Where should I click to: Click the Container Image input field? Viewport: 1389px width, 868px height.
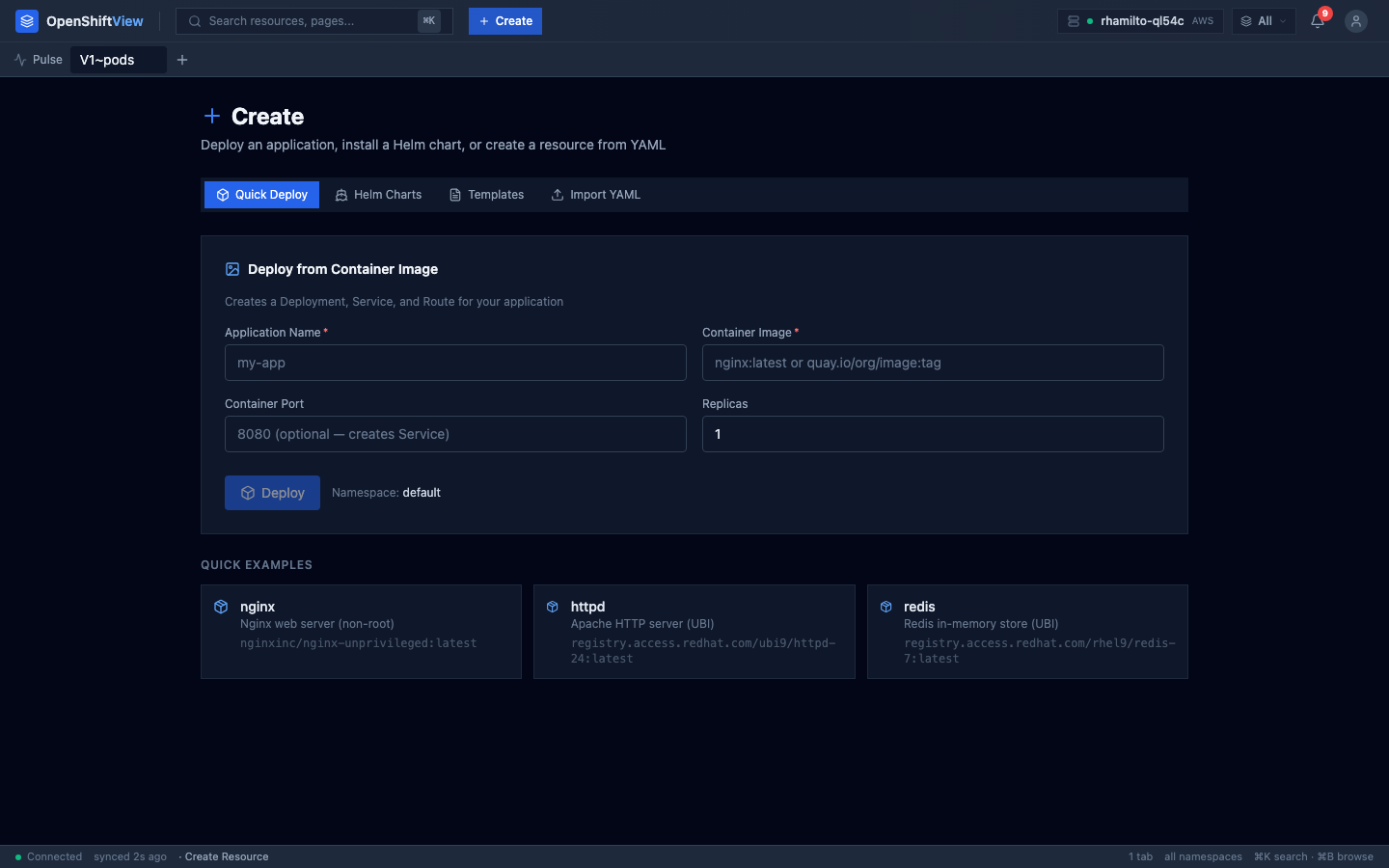(x=933, y=364)
